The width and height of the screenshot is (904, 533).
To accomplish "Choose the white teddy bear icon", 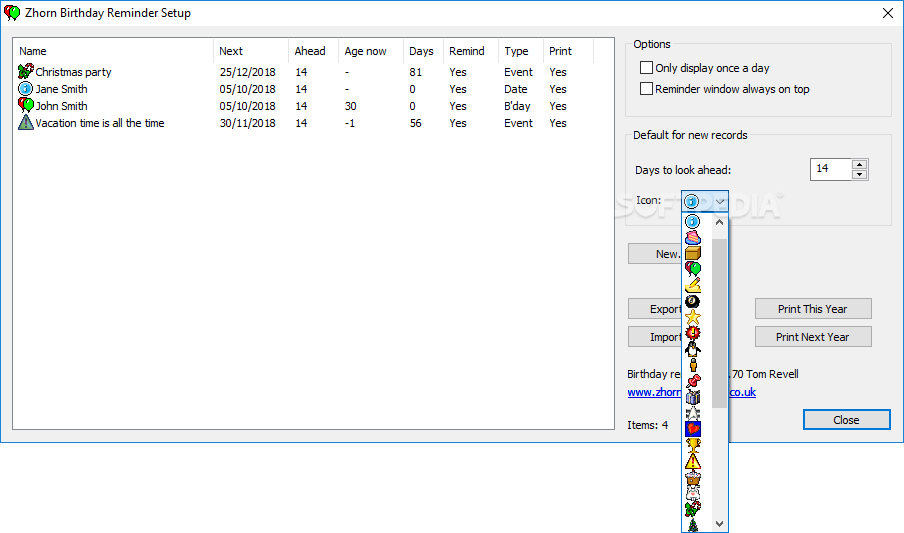I will 692,493.
